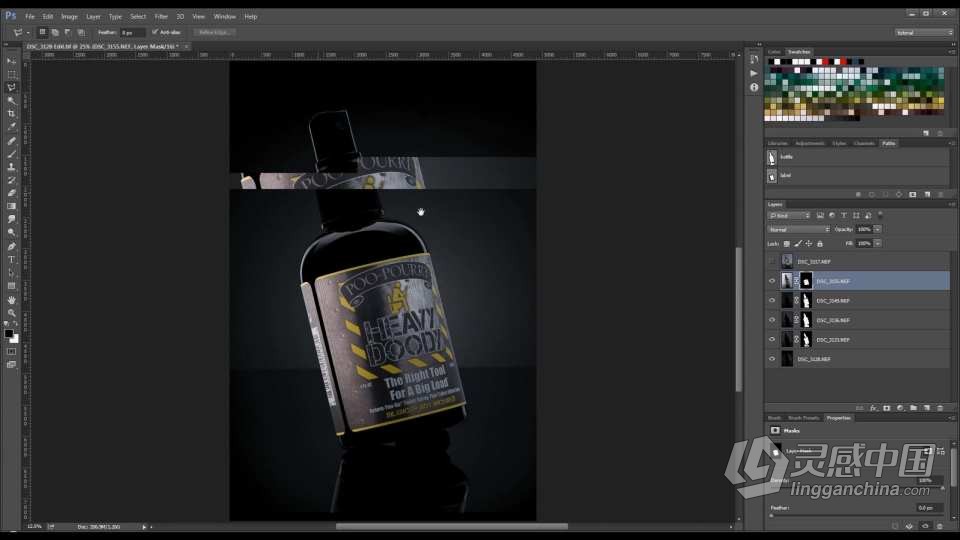Show the hidden DSC_3157.NEF layer
The width and height of the screenshot is (960, 540).
[771, 261]
